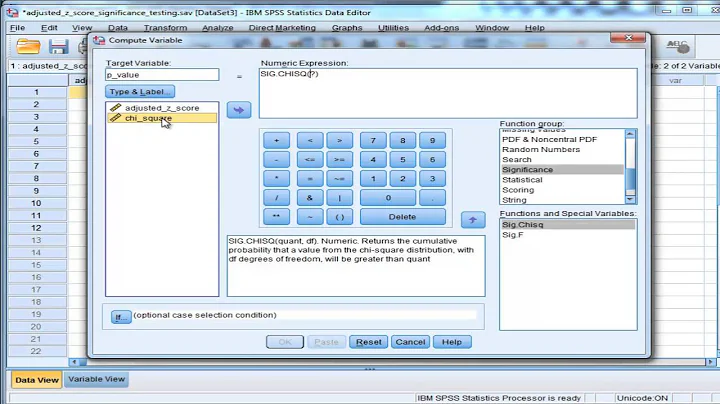
Task: Select chi_square in the variable list
Action: point(162,118)
